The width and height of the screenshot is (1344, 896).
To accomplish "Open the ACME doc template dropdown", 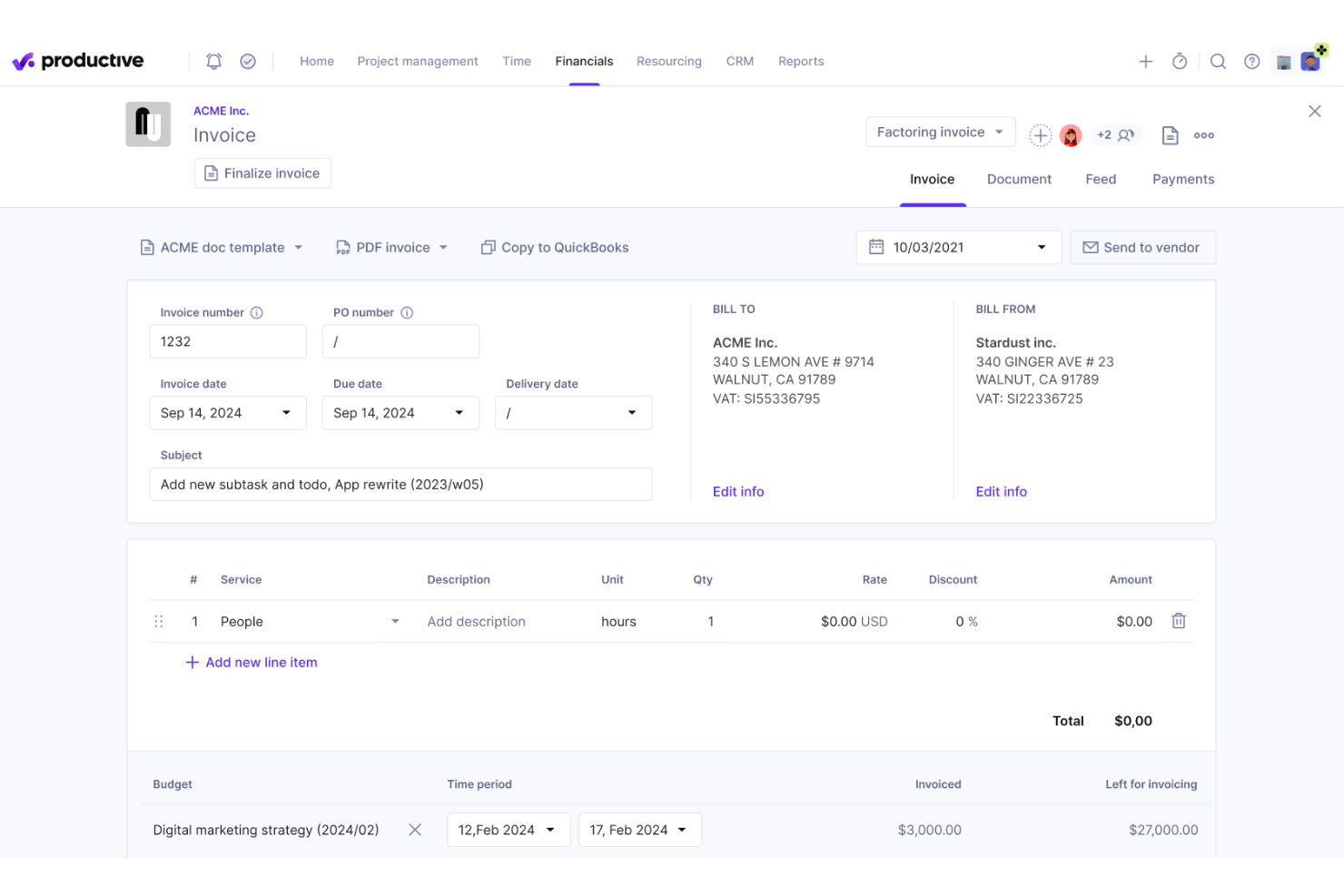I will coord(222,248).
